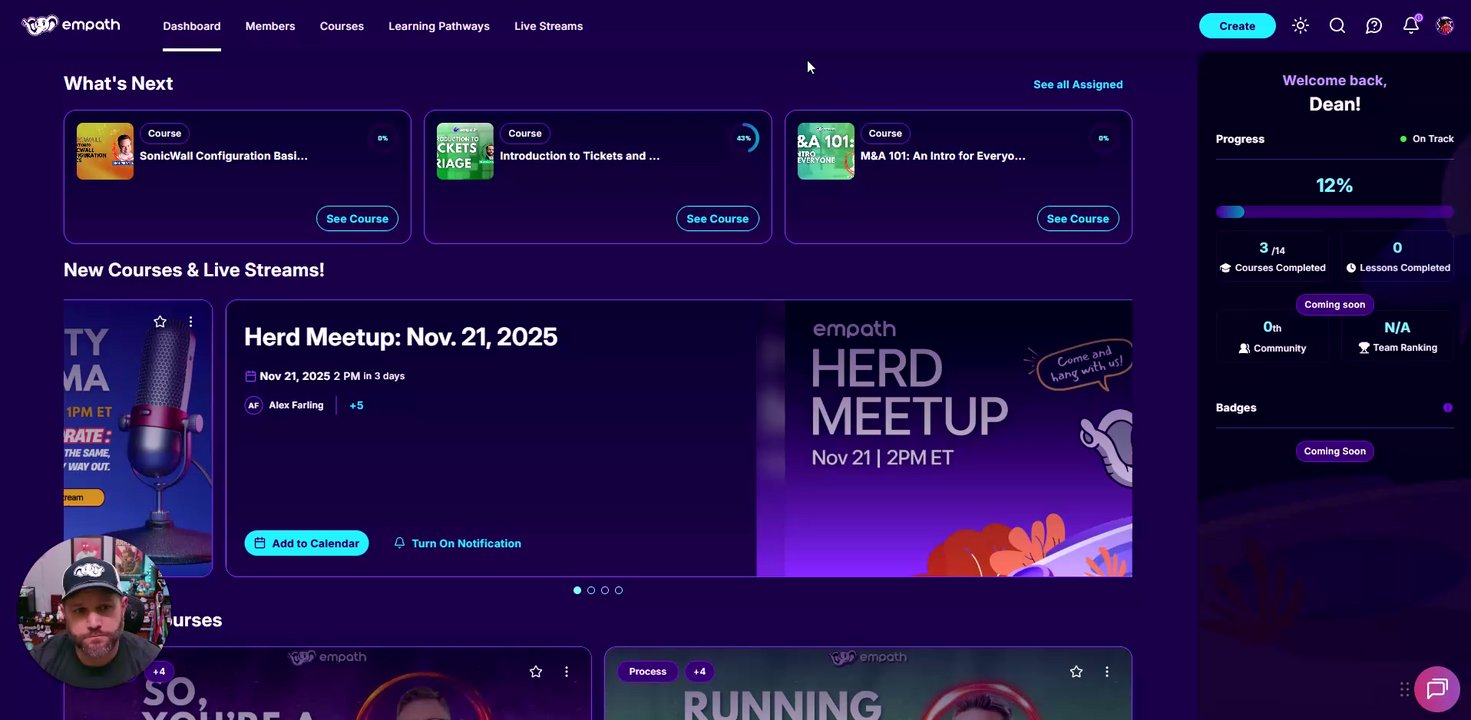Open user profile avatar menu
Viewport: 1471px width, 720px height.
tap(1445, 26)
